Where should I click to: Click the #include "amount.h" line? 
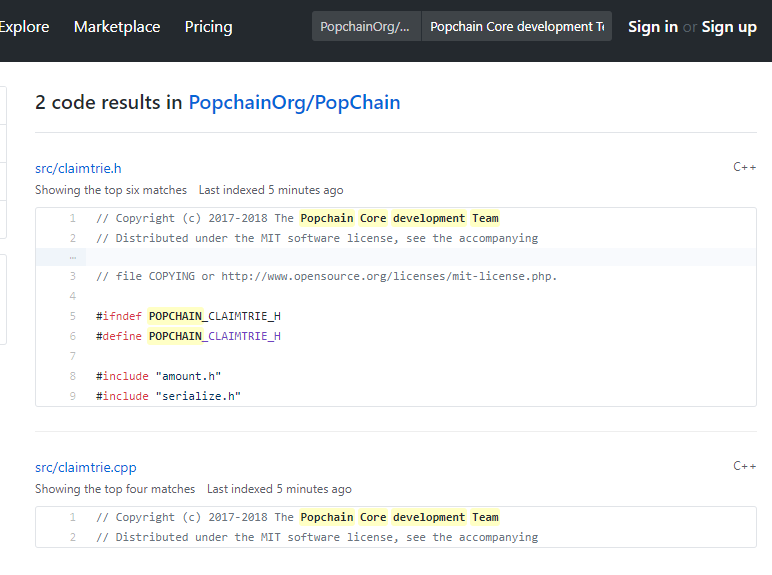(158, 376)
